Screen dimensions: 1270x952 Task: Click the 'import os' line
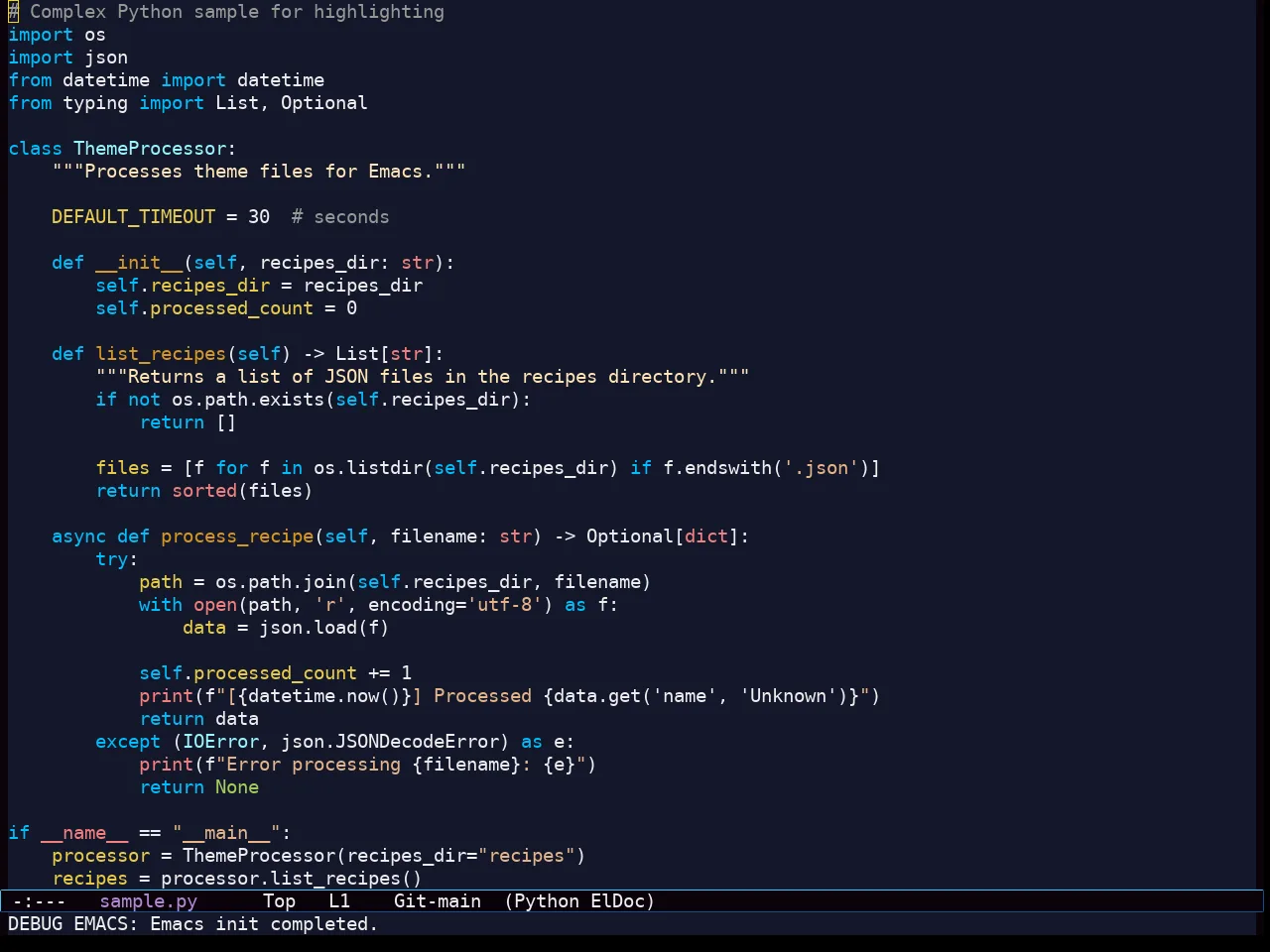[57, 35]
